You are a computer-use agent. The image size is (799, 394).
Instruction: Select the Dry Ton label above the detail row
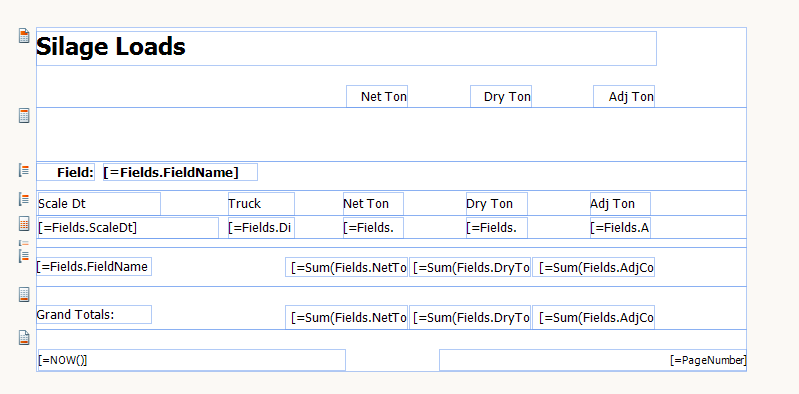497,204
